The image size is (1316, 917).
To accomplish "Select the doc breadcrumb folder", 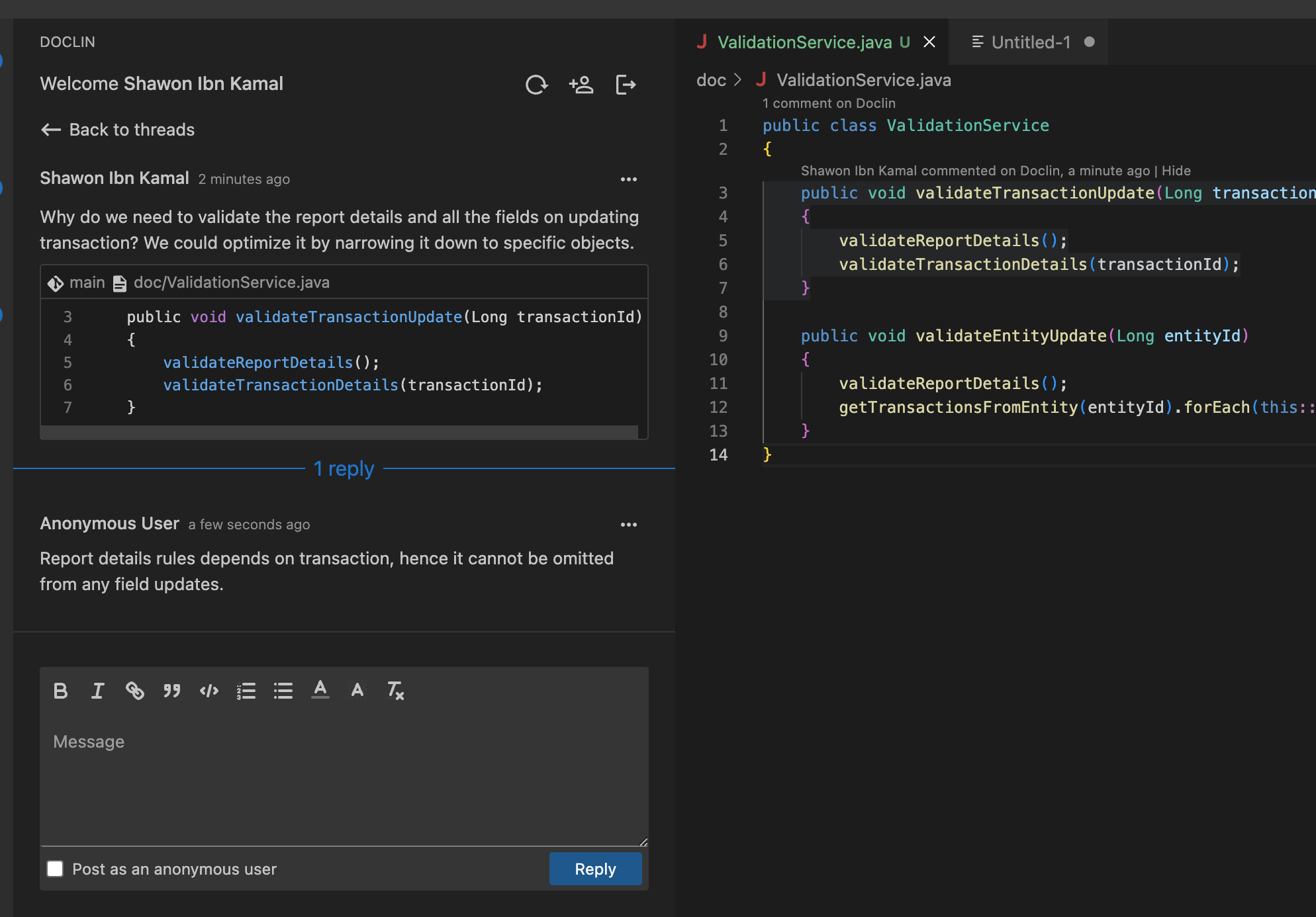I will pyautogui.click(x=711, y=80).
